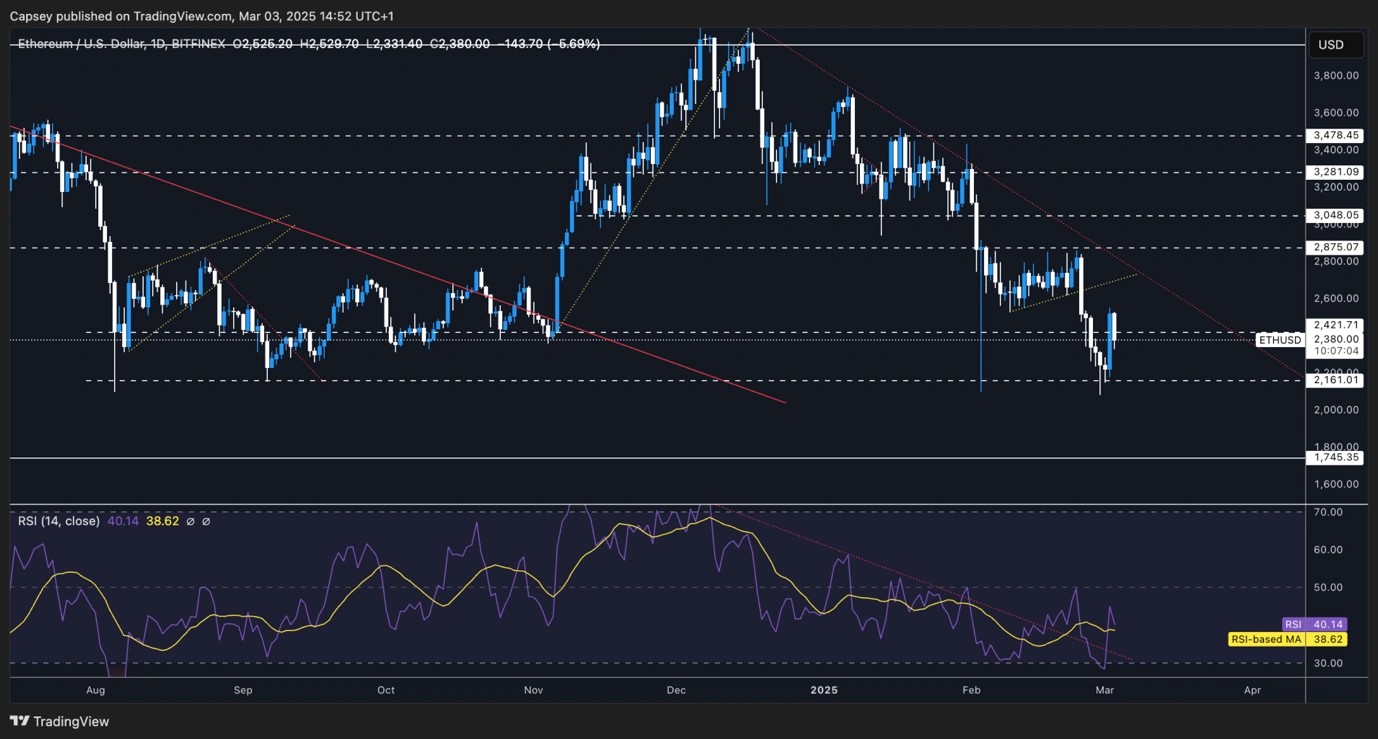The image size is (1378, 739).
Task: Click the Mar label on time axis
Action: click(x=1105, y=690)
